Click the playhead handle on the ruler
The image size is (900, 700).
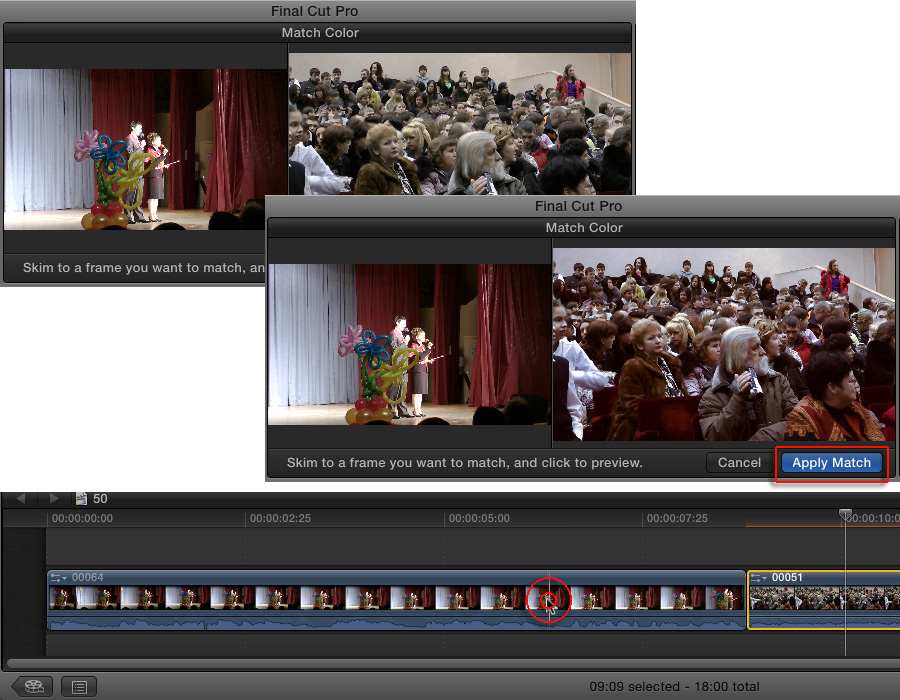[845, 514]
